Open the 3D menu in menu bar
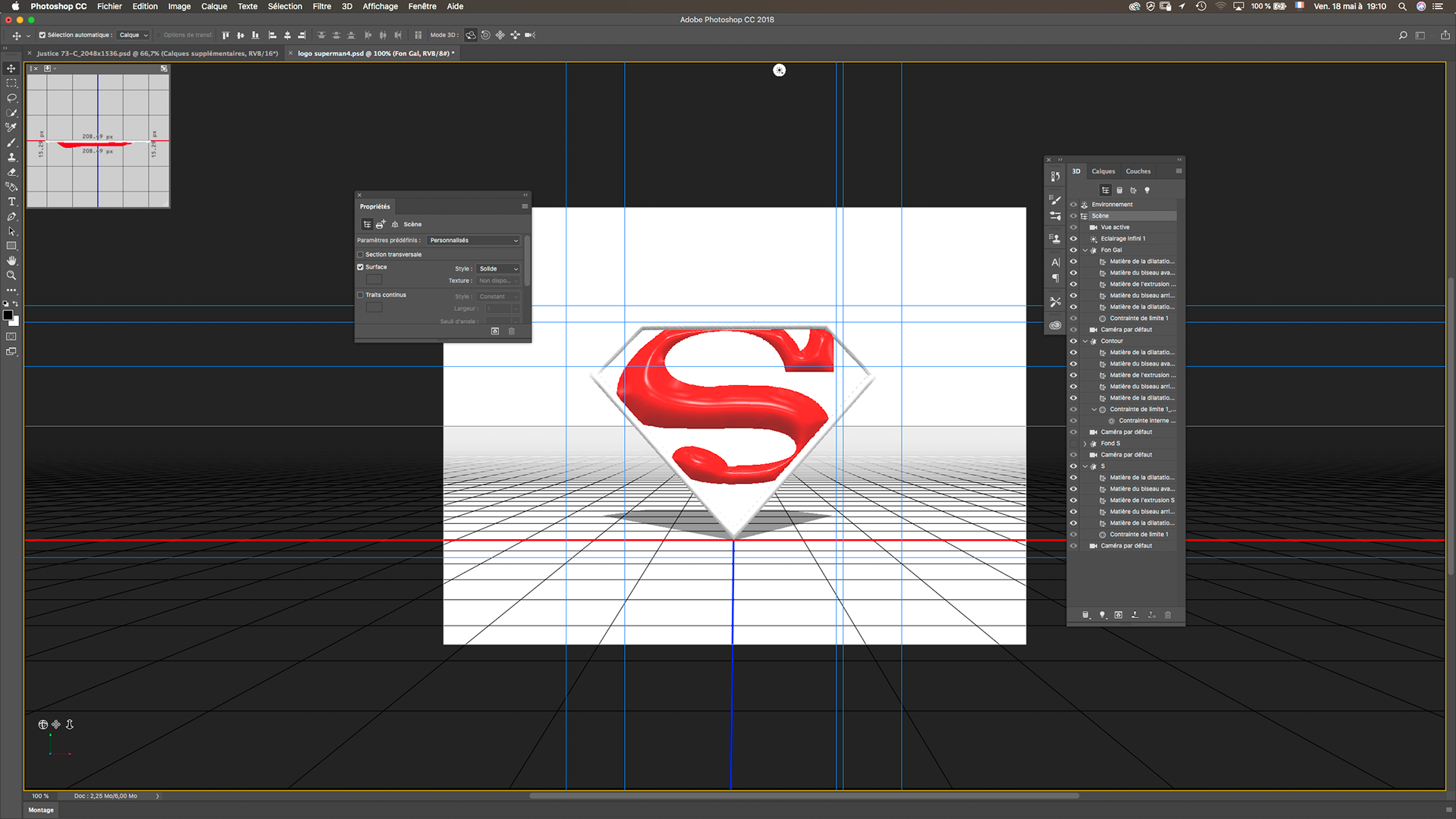This screenshot has width=1456, height=819. [347, 6]
